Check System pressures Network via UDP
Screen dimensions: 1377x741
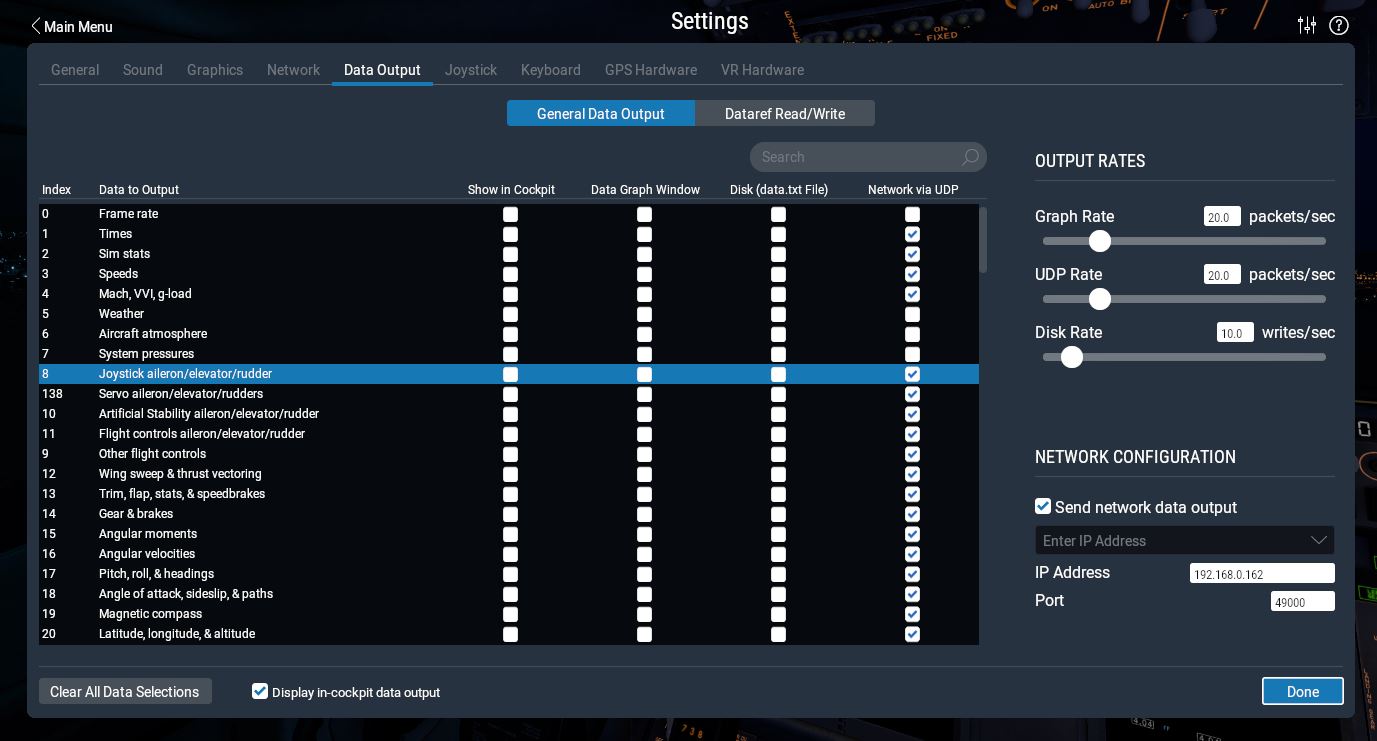pos(912,354)
